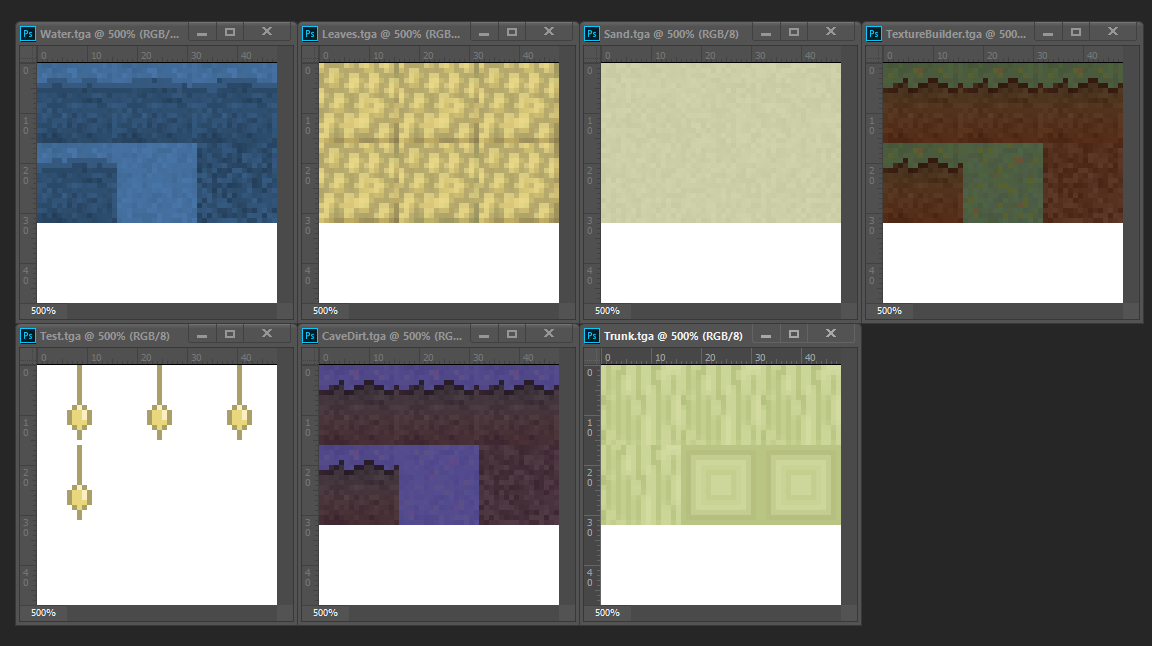Click the 500% zoom field in Leaves.tga
Screen dimensions: 1152x646
point(325,311)
